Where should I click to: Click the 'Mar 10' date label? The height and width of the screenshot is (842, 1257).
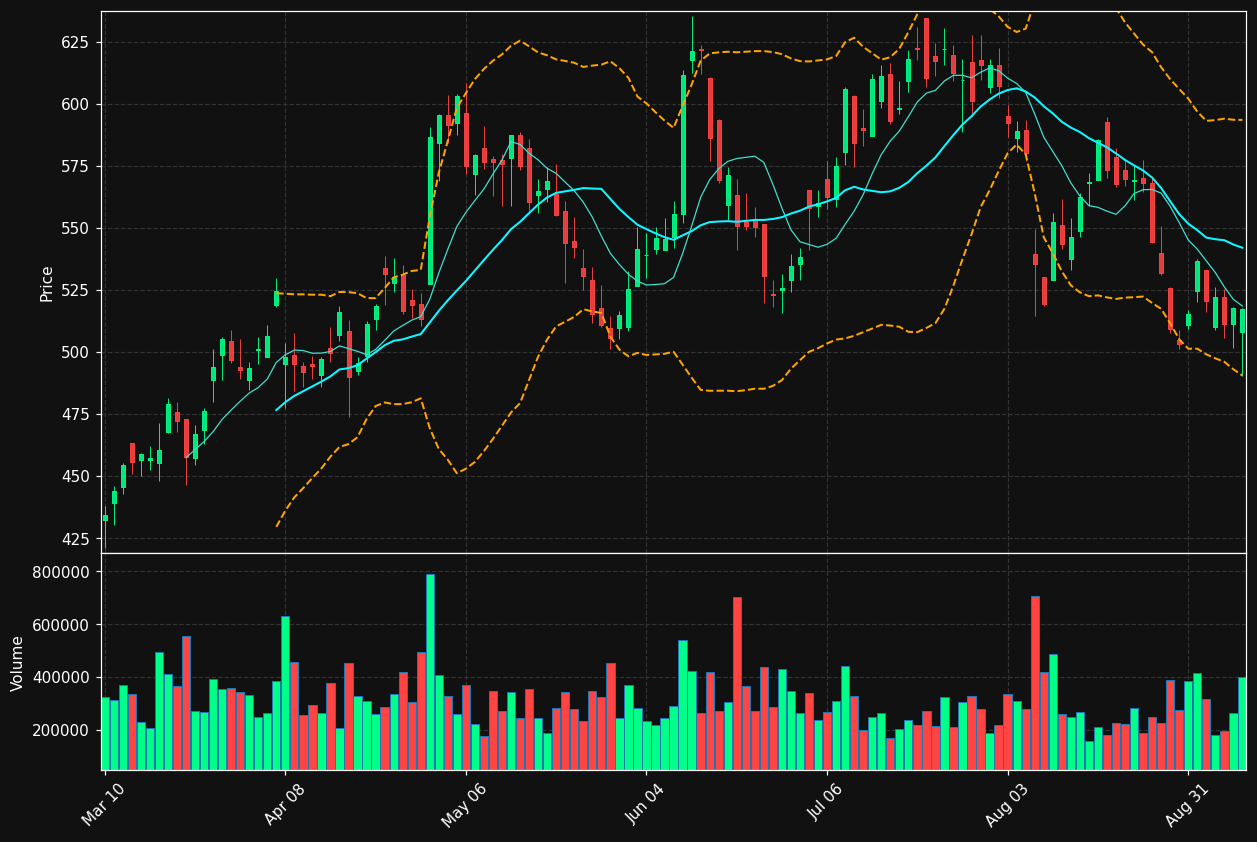coord(104,805)
